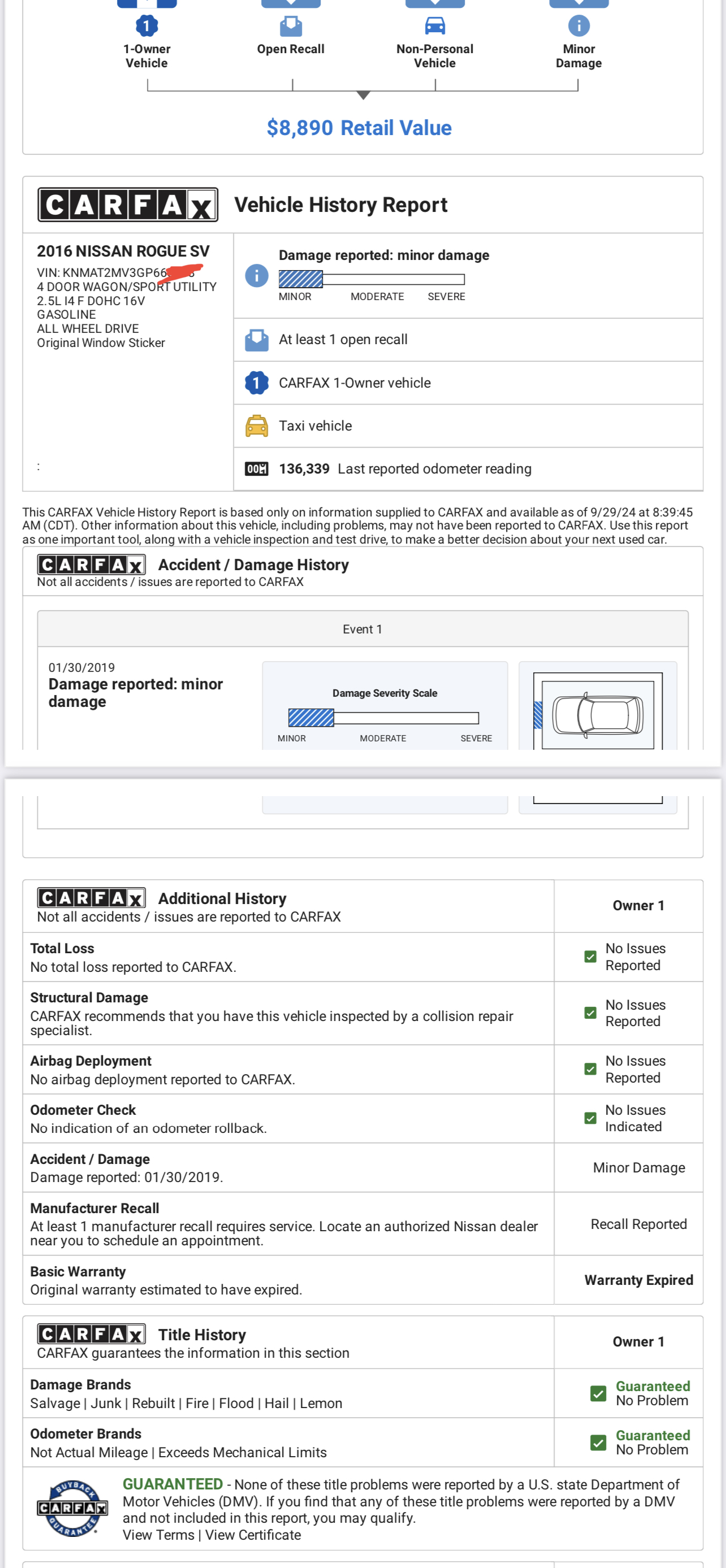Click the yellow Taxi vehicle icon
The height and width of the screenshot is (1568, 726).
click(256, 426)
